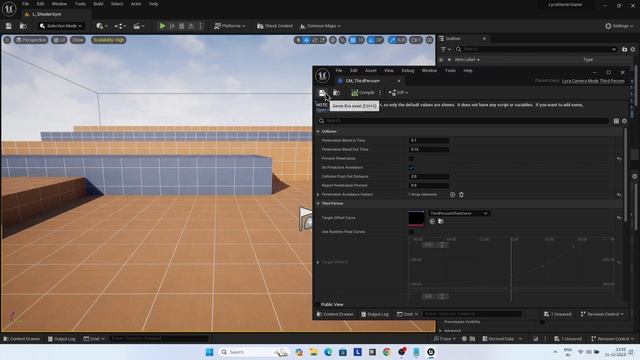The width and height of the screenshot is (640, 360).
Task: Click the Target Offset Curve thumbnail
Action: click(416, 218)
